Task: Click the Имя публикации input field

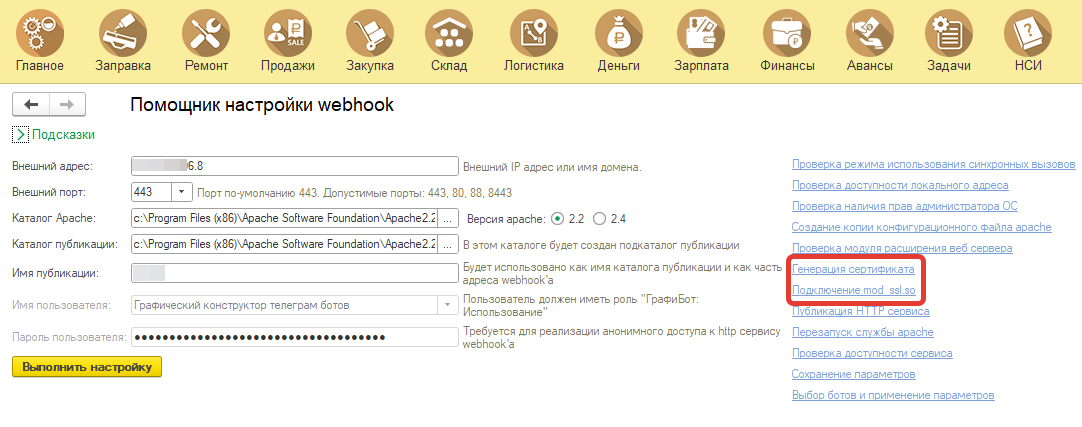Action: point(294,271)
